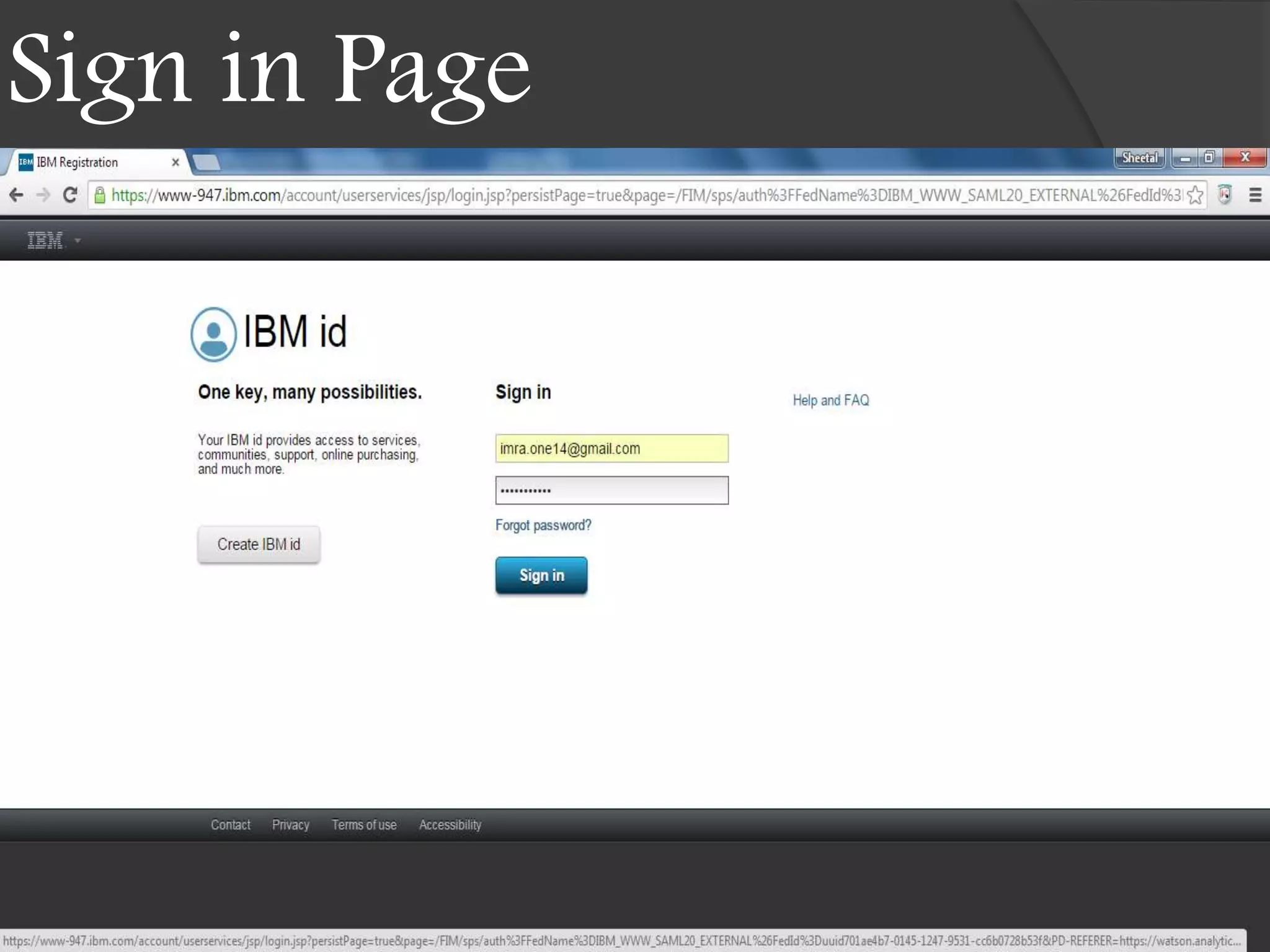The width and height of the screenshot is (1270, 952).
Task: Close the IBM Registration tab
Action: tap(175, 162)
